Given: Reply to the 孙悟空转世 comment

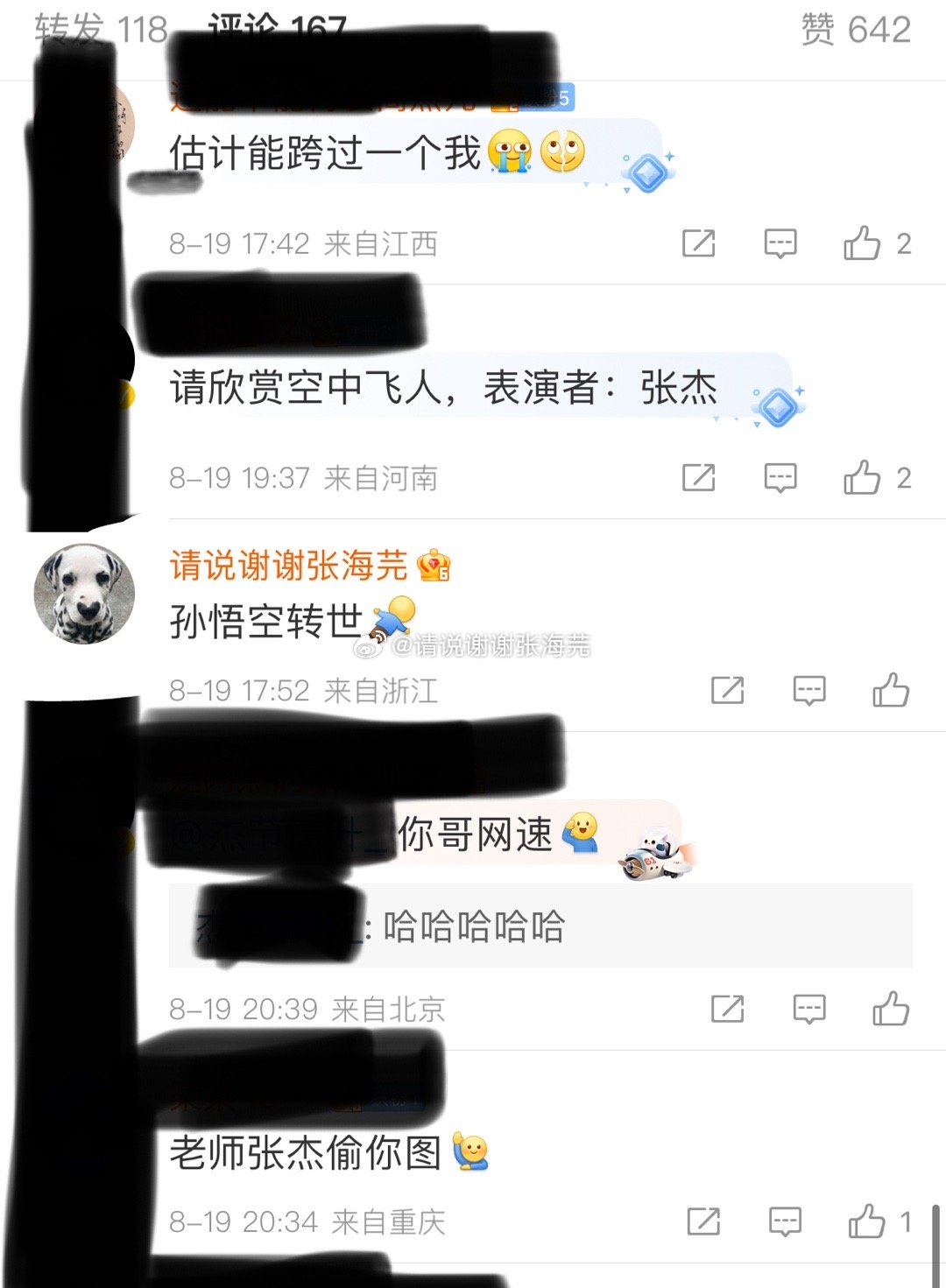Looking at the screenshot, I should pyautogui.click(x=809, y=691).
